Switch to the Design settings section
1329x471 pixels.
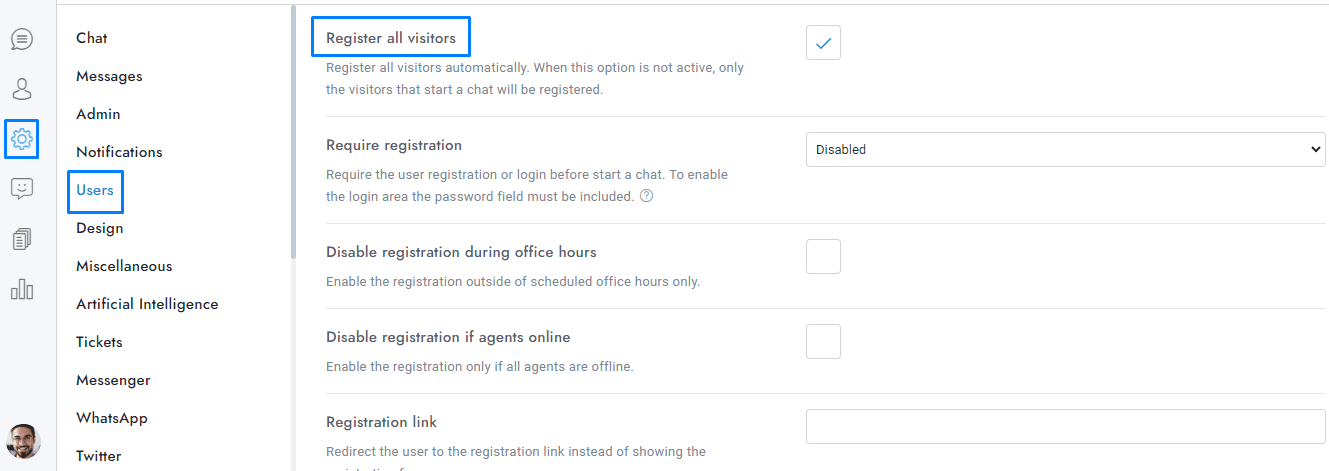click(x=100, y=228)
